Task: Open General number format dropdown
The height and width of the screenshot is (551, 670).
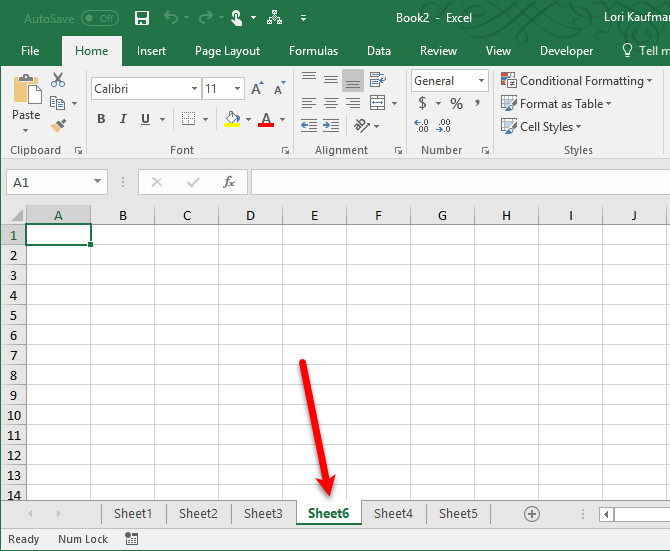Action: point(481,80)
